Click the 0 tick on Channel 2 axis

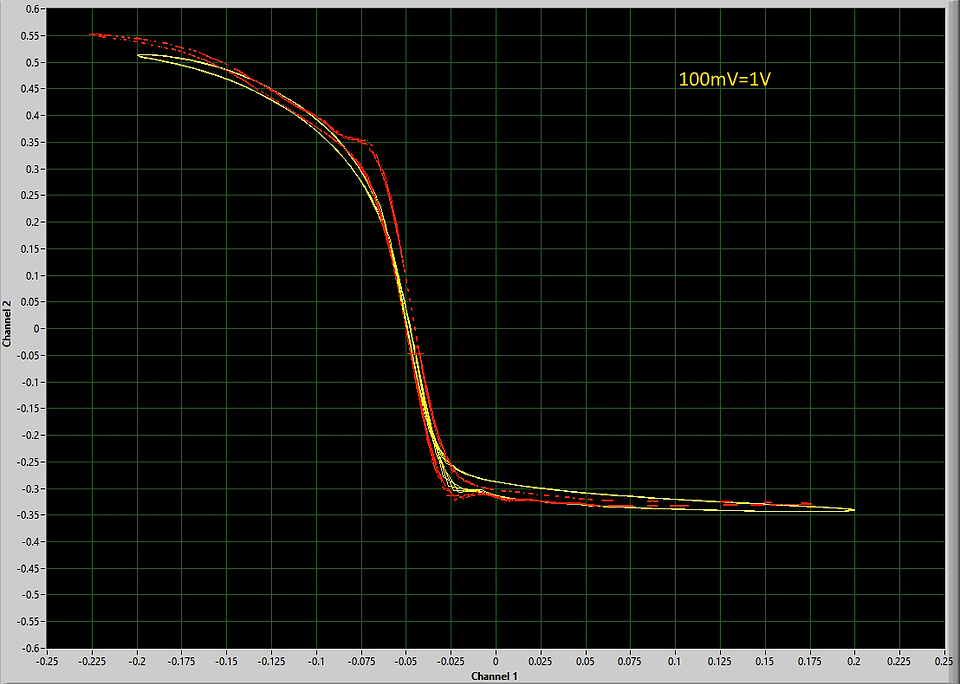coord(36,329)
